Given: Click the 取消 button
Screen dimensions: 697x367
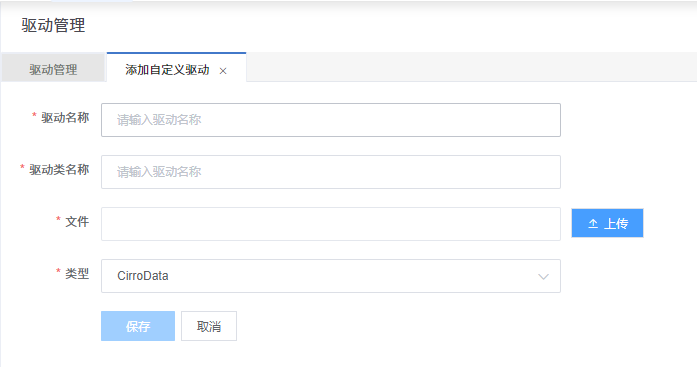Looking at the screenshot, I should (x=209, y=326).
